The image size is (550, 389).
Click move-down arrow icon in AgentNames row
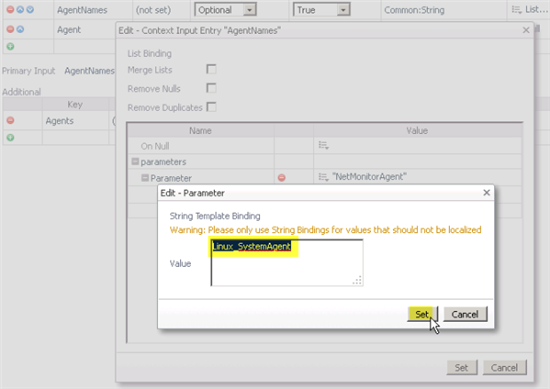tap(30, 9)
